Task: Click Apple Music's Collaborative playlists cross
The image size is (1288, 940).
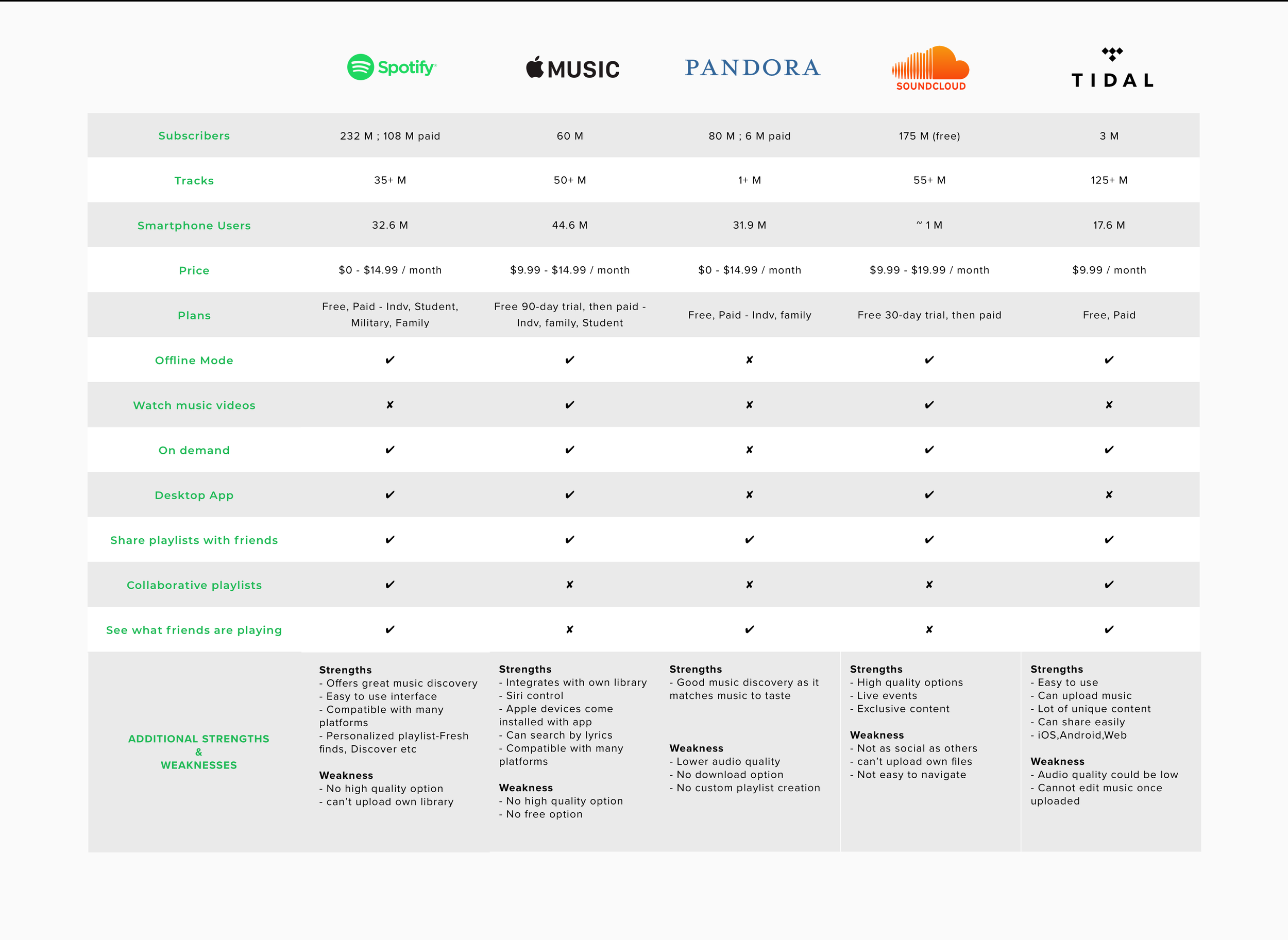Action: click(570, 585)
